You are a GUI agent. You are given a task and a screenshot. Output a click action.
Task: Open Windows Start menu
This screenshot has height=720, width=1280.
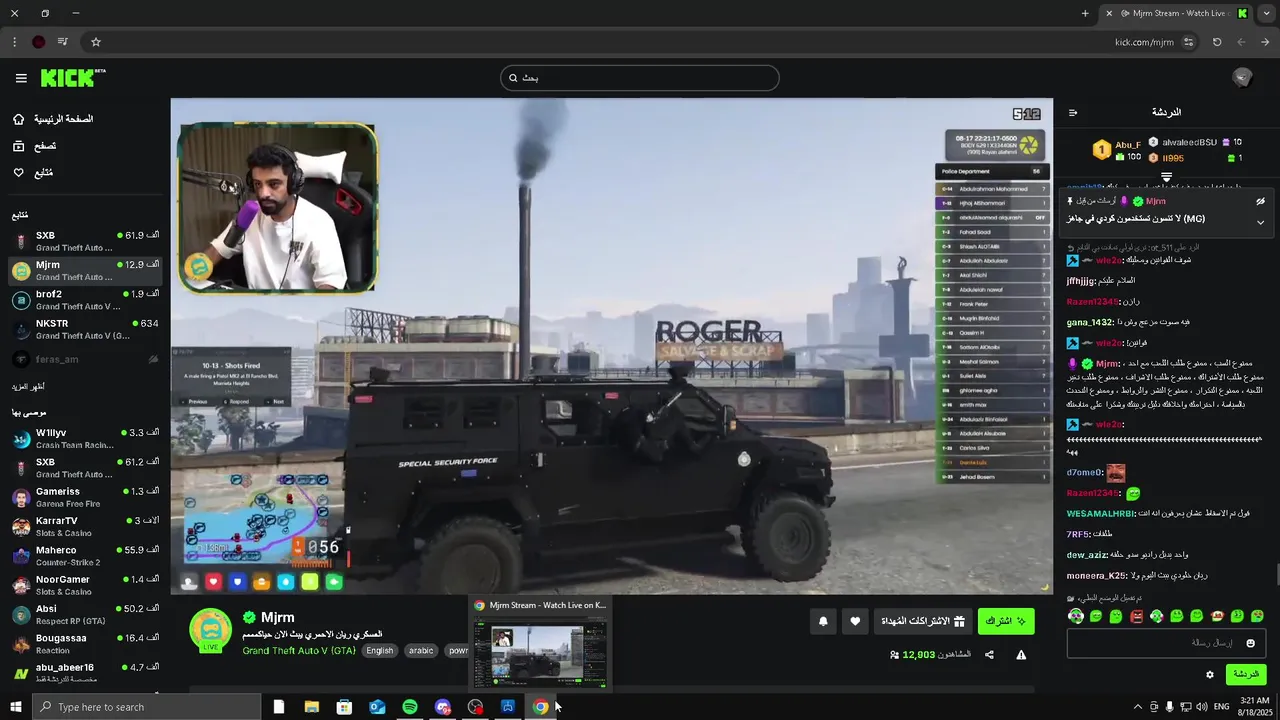click(16, 707)
